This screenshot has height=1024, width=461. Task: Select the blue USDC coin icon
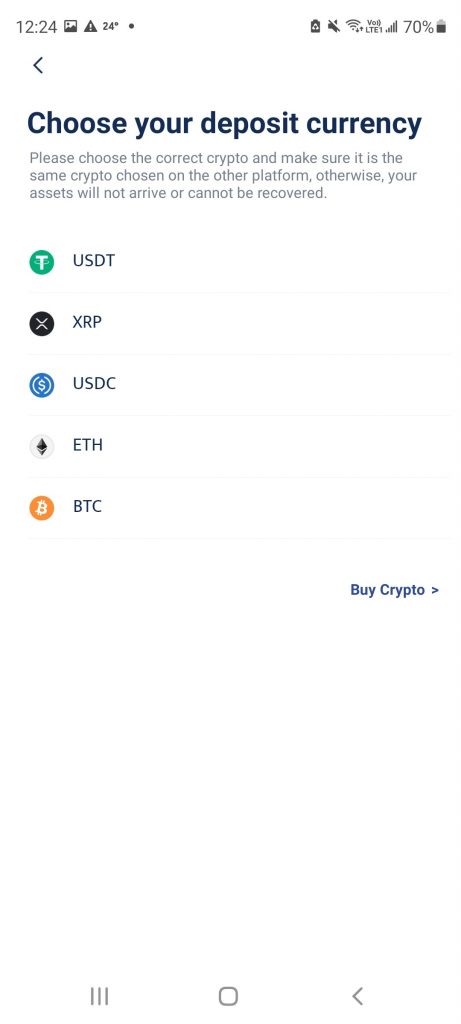(x=42, y=385)
